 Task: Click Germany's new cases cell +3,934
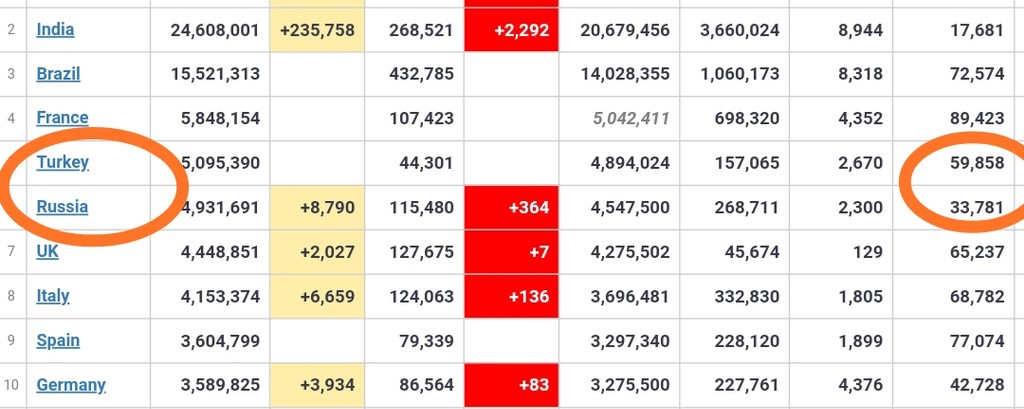point(317,385)
